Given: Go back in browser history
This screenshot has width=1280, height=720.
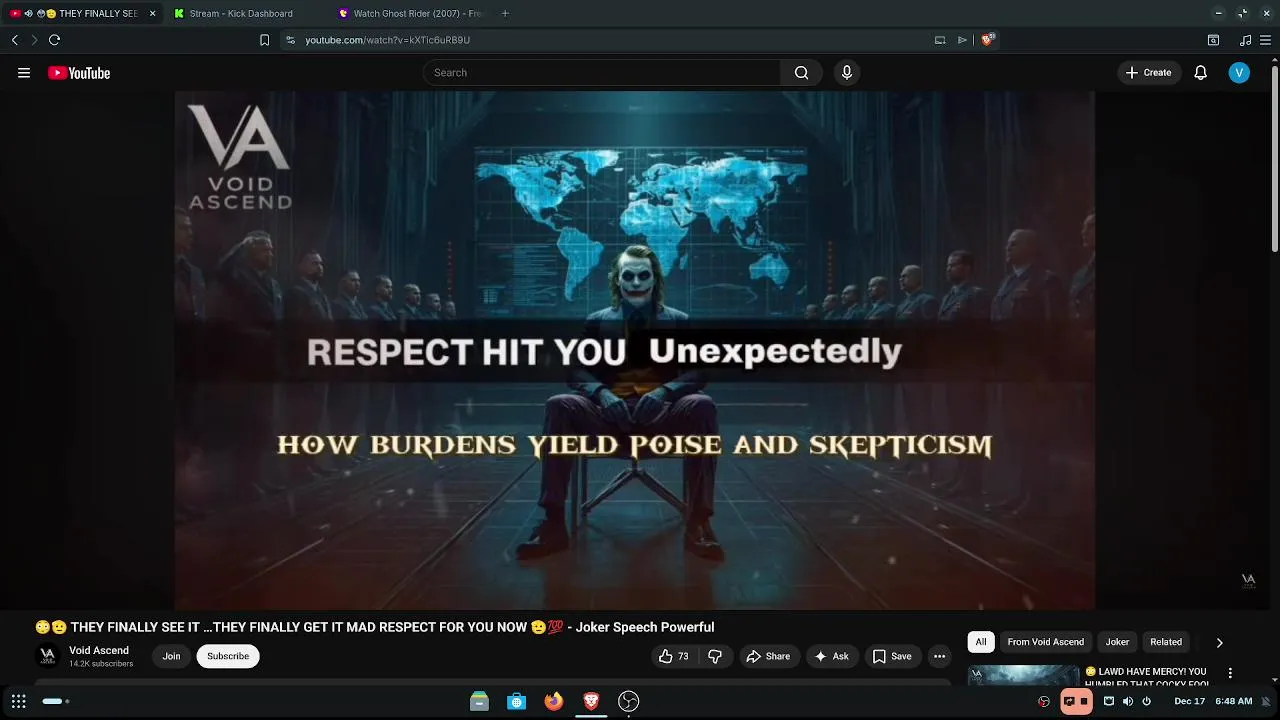Looking at the screenshot, I should tap(14, 40).
